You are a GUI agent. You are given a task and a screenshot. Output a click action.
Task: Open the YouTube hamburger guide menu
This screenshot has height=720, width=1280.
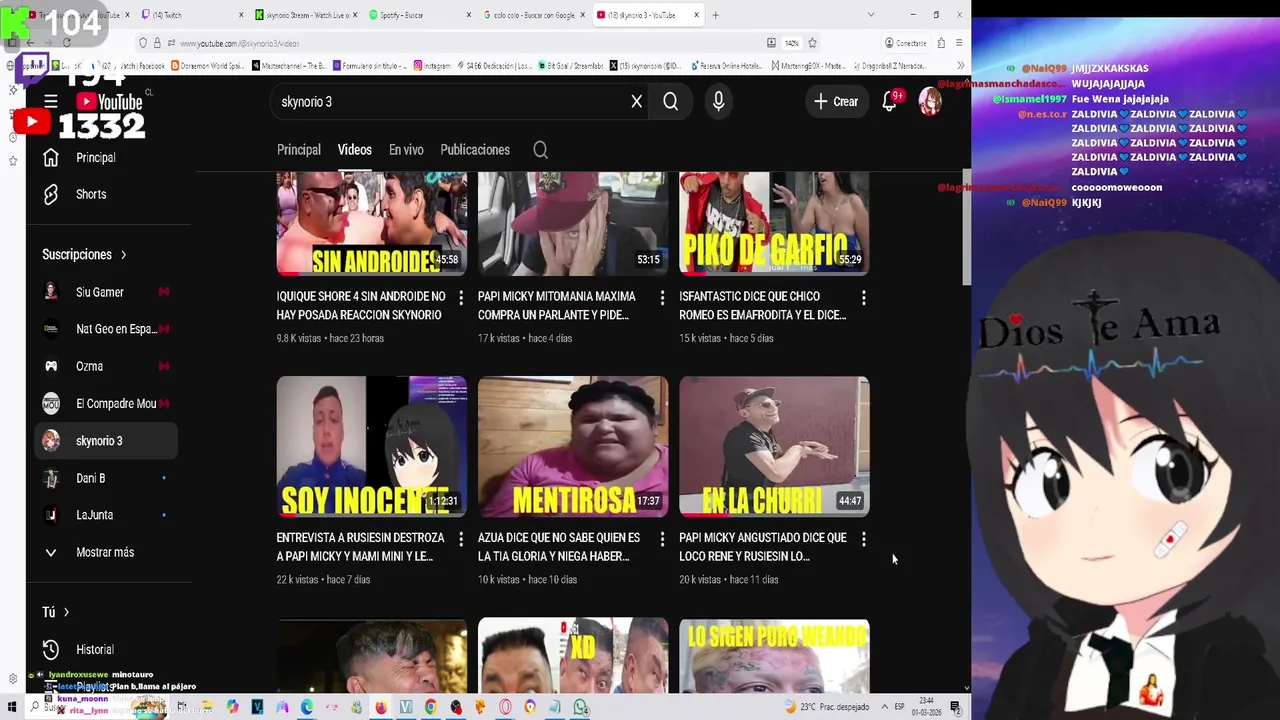pos(51,101)
